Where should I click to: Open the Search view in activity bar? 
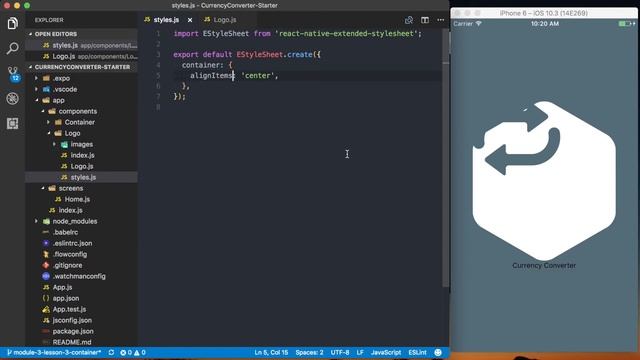[12, 49]
